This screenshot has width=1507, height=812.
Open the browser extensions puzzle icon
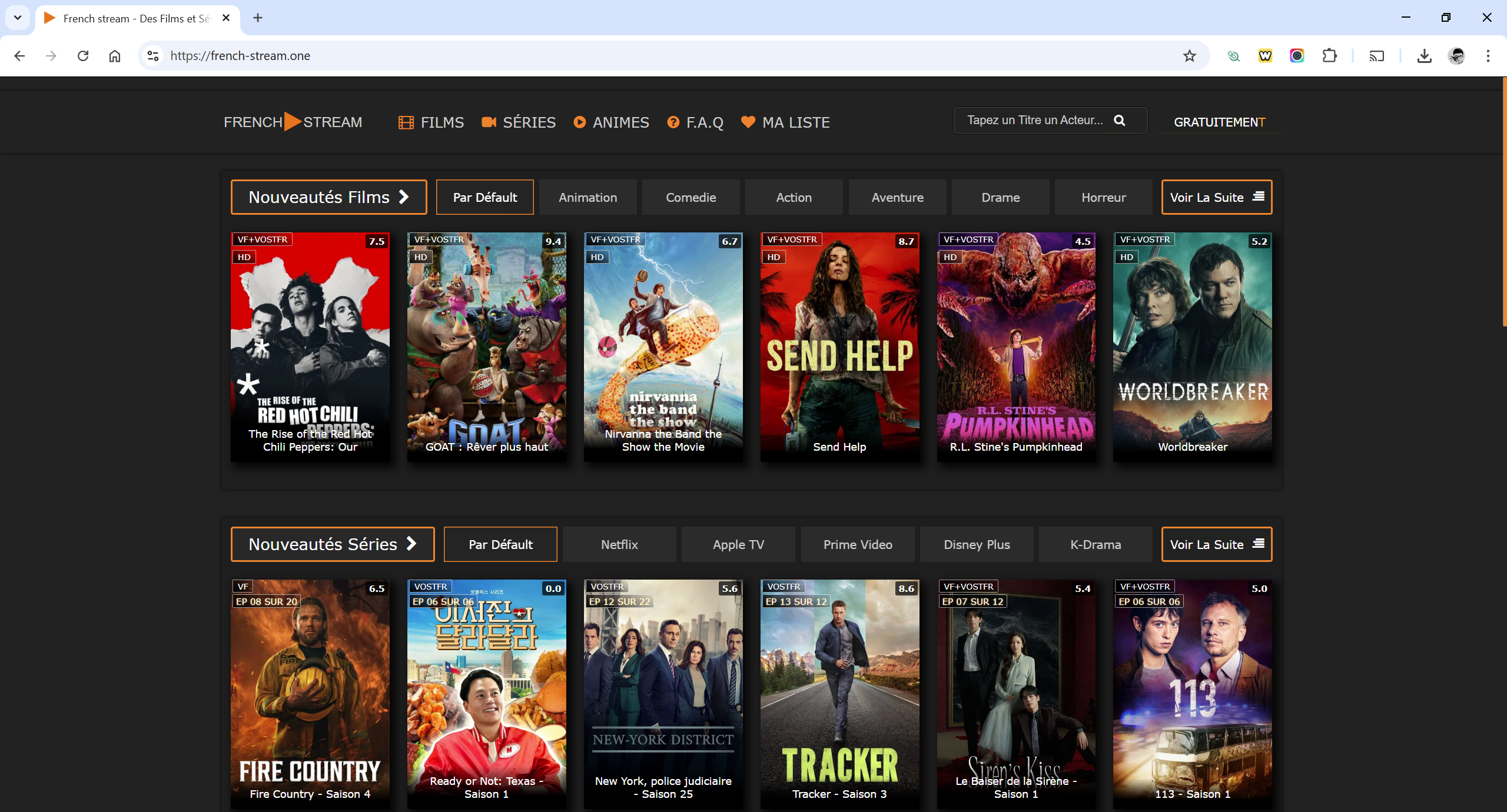pos(1329,56)
